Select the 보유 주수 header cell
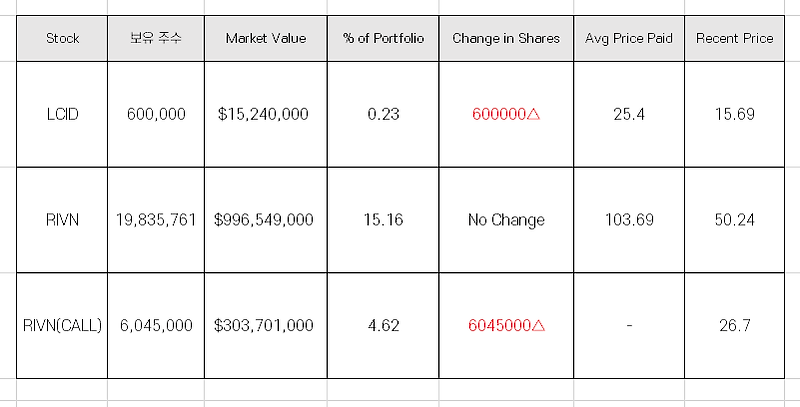Image resolution: width=800 pixels, height=407 pixels. click(x=156, y=39)
